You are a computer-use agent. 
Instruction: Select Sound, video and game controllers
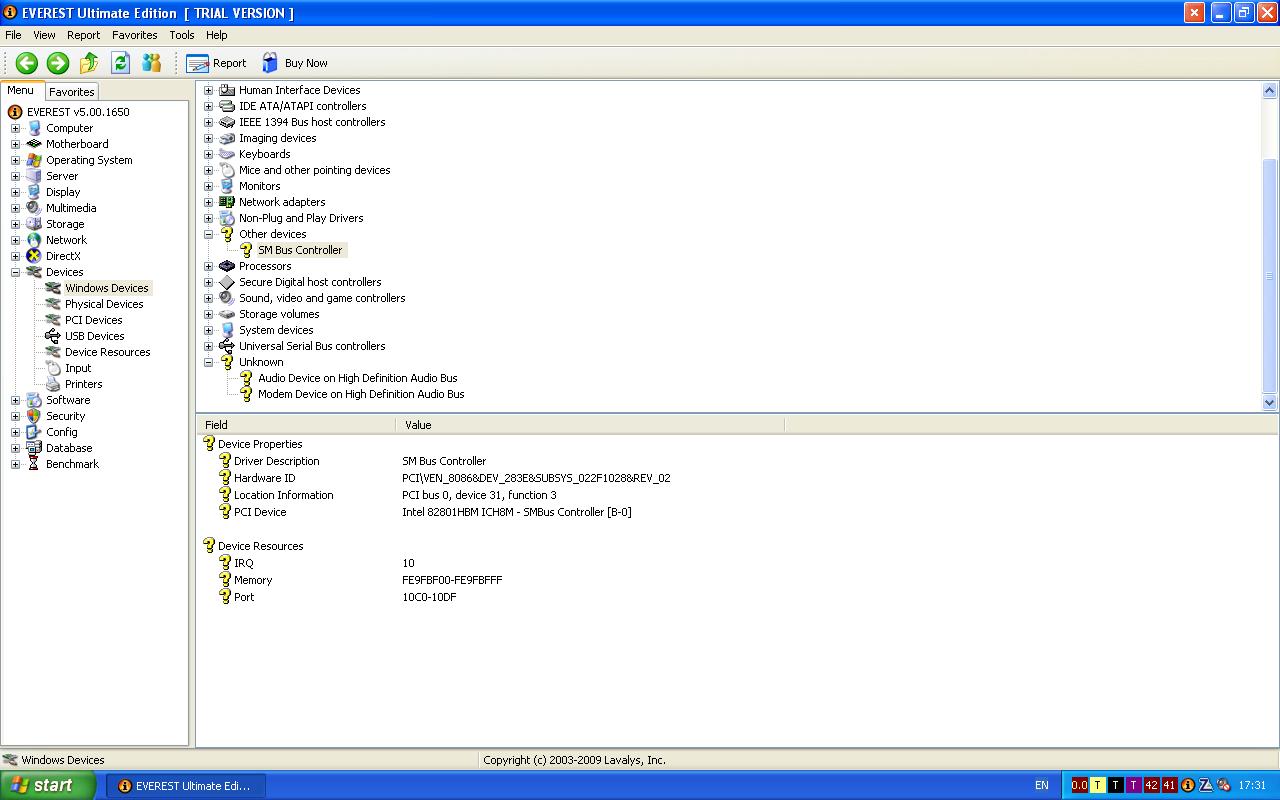pyautogui.click(x=322, y=298)
